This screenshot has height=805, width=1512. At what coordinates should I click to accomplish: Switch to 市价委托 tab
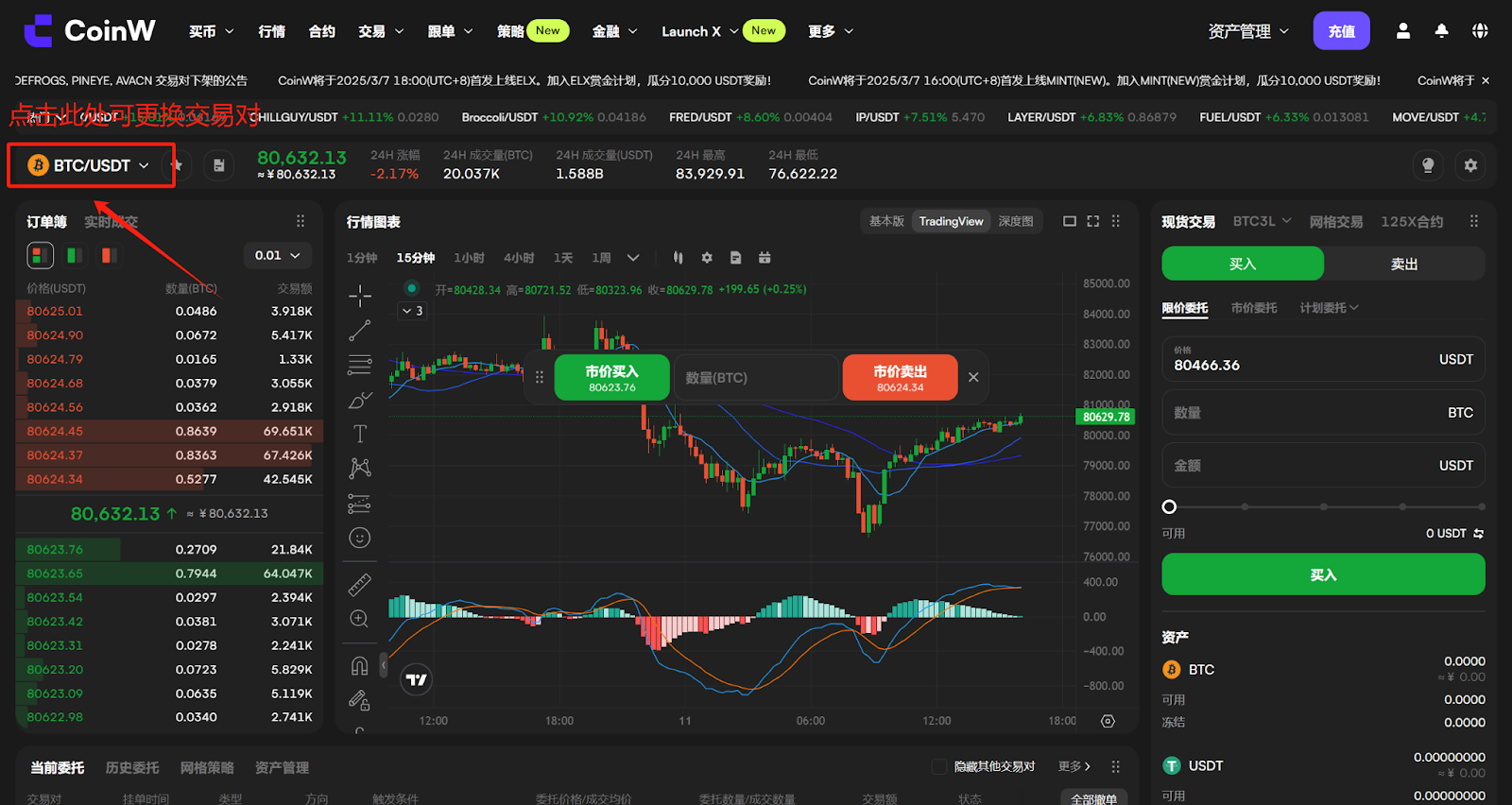click(1254, 308)
